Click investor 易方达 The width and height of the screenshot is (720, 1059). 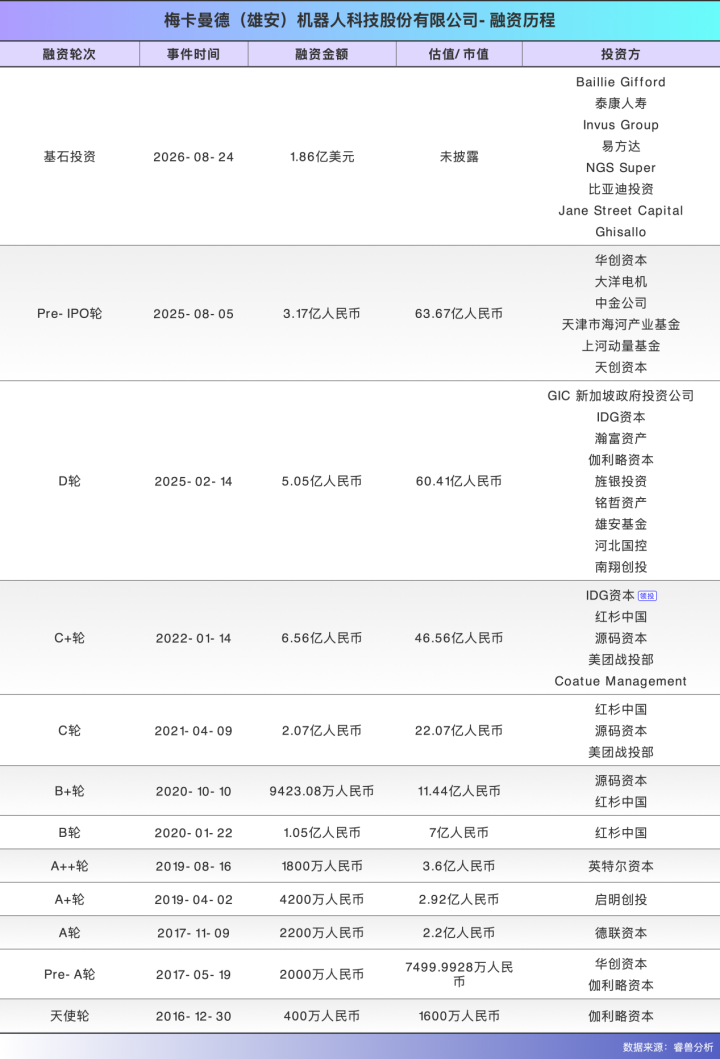[621, 146]
